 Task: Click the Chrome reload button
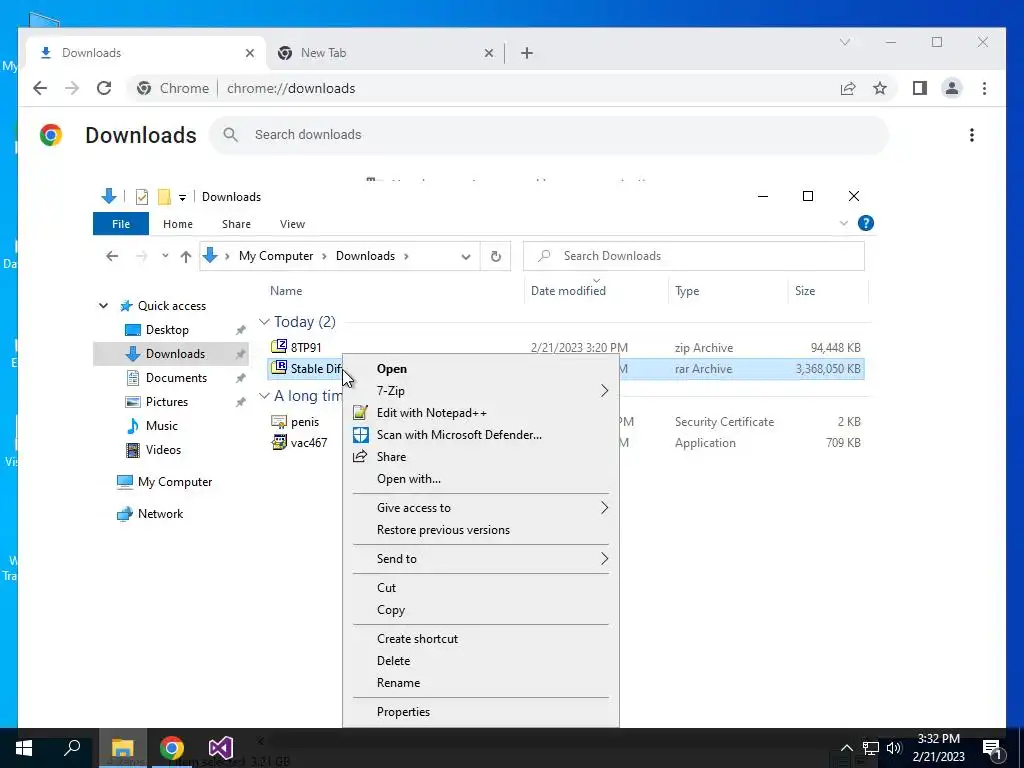pos(104,88)
